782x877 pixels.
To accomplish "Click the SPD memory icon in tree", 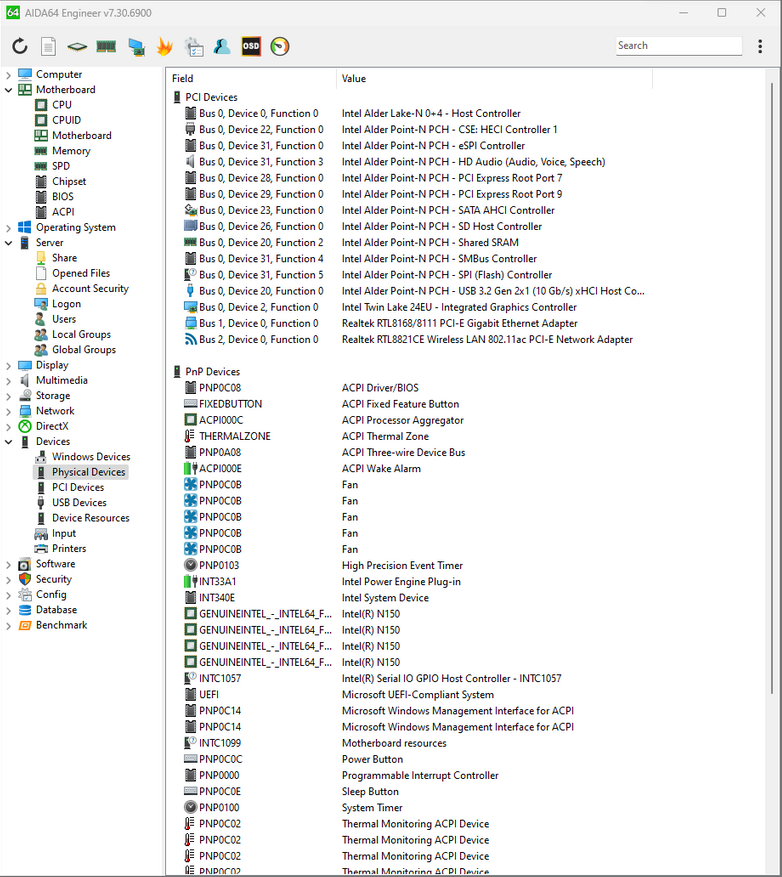I will [41, 166].
